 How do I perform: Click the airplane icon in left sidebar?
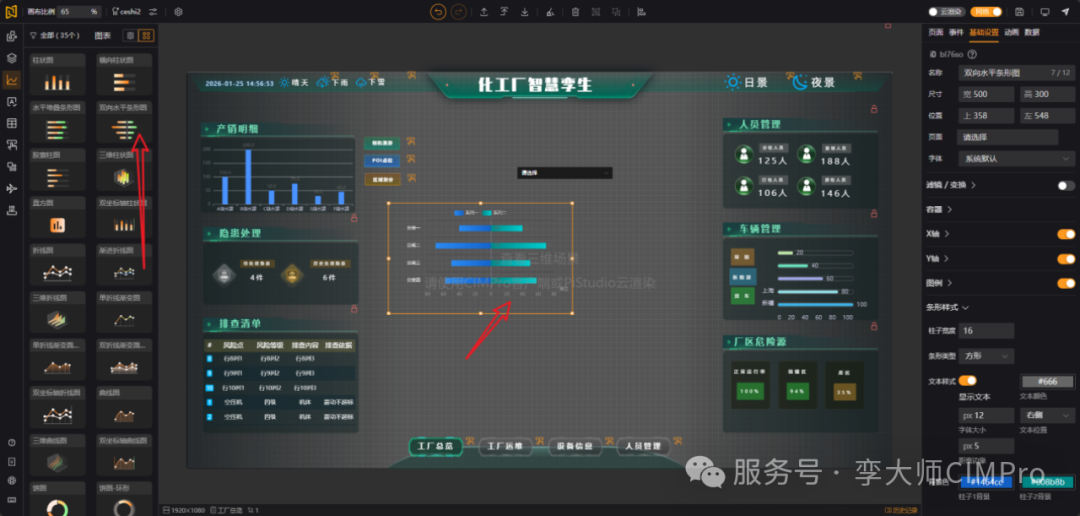click(12, 188)
